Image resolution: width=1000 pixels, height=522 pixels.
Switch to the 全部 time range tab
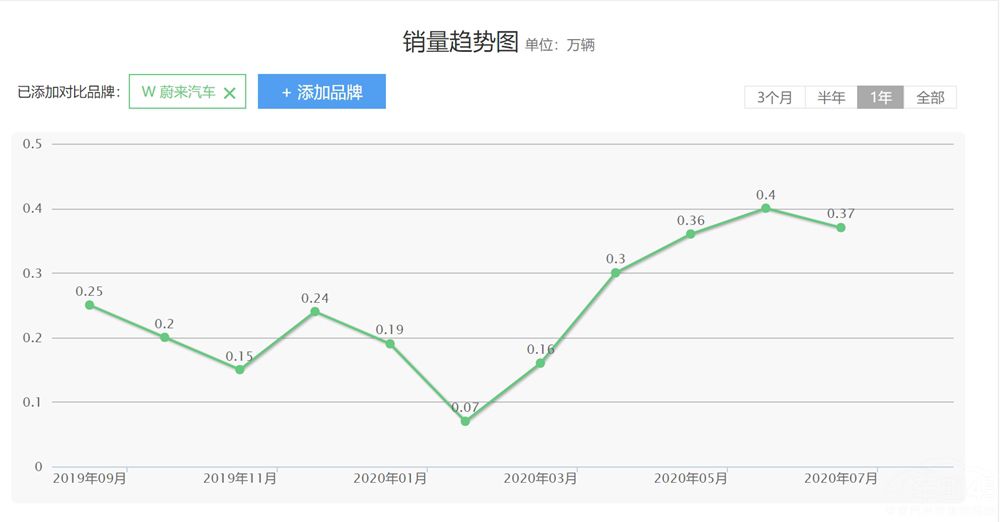tap(930, 97)
